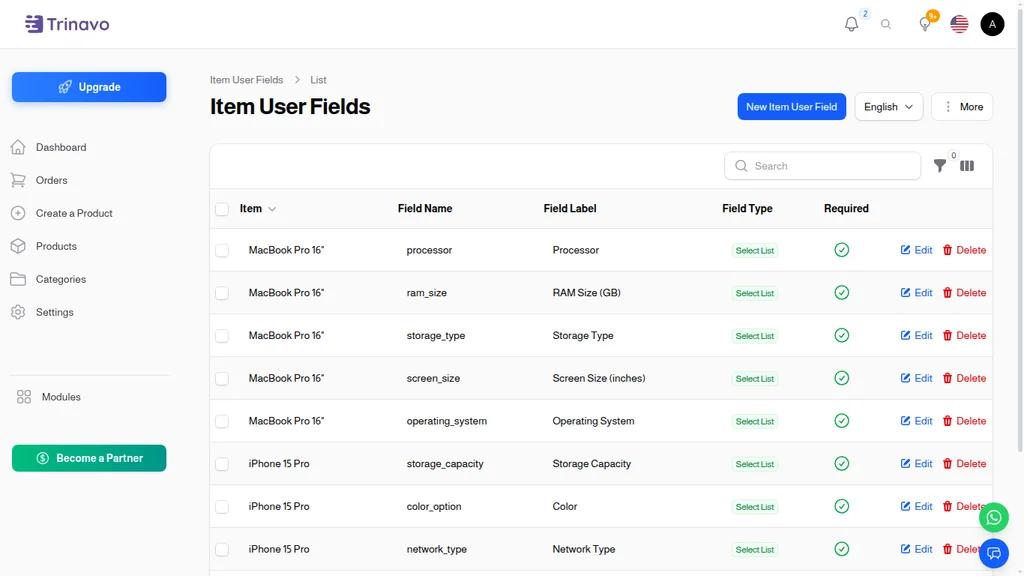
Task: Open Products in the sidebar
Action: click(56, 246)
